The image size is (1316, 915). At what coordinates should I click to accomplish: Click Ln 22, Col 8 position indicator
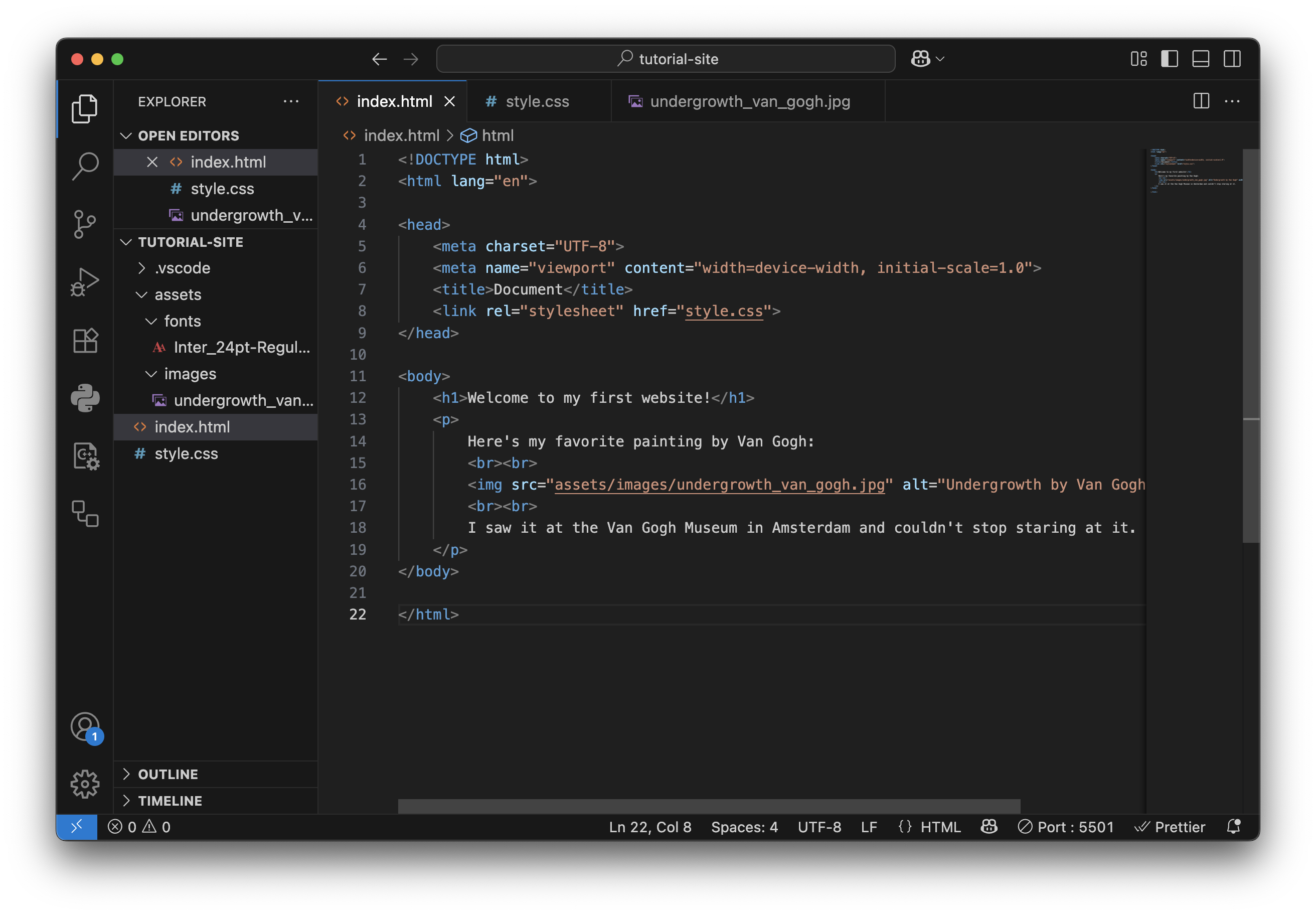click(650, 827)
